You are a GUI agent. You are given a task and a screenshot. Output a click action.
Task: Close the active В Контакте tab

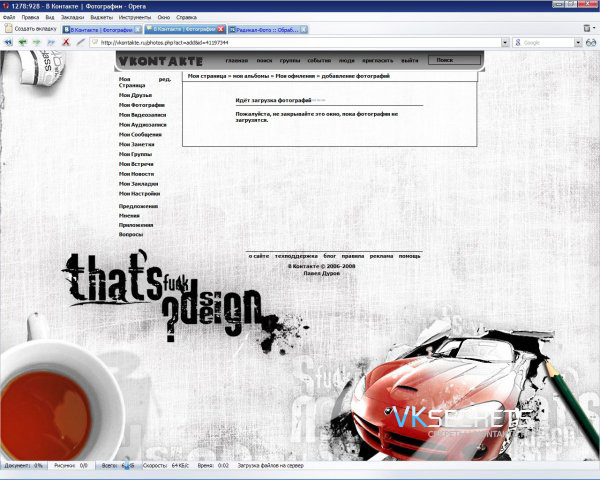[x=221, y=29]
